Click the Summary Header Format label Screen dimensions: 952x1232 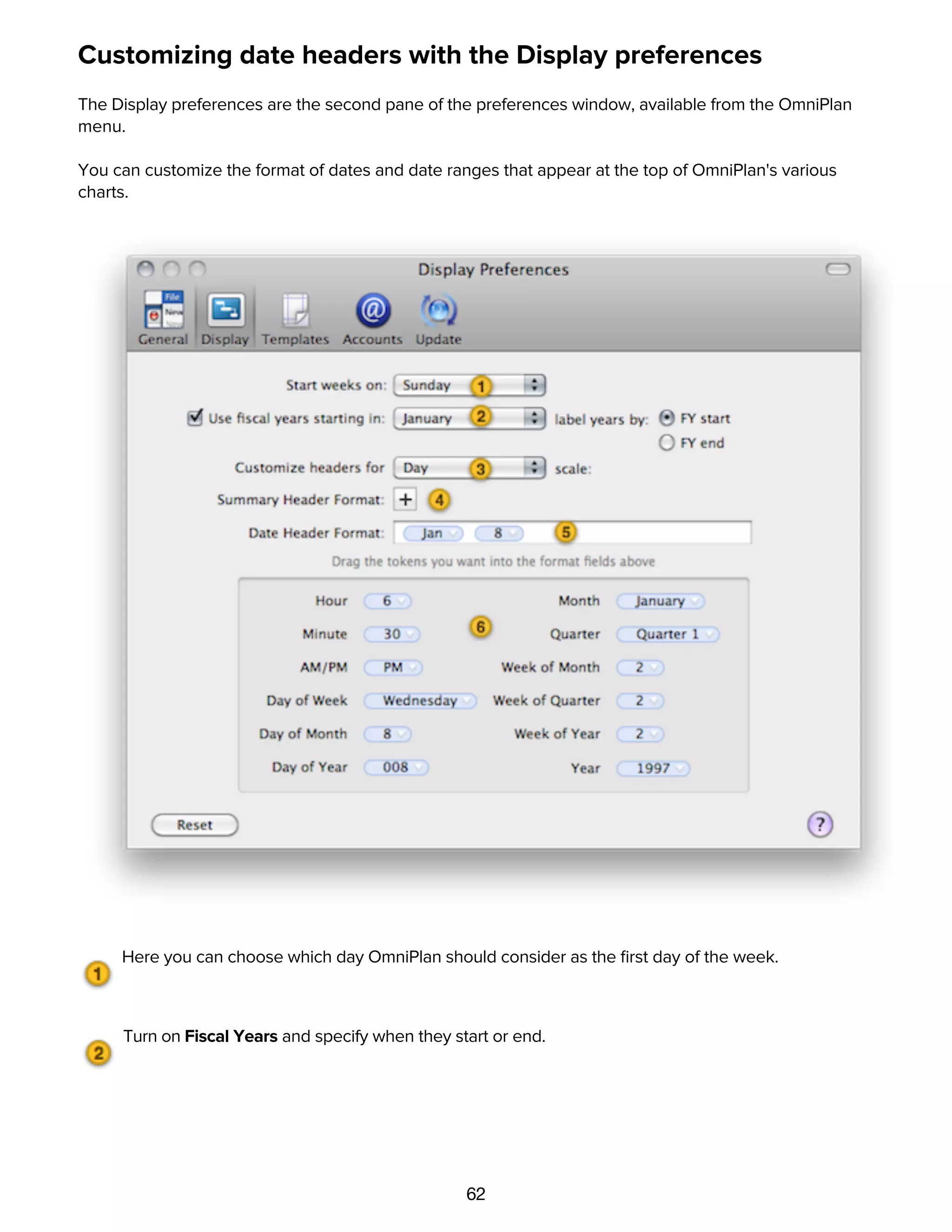(301, 500)
